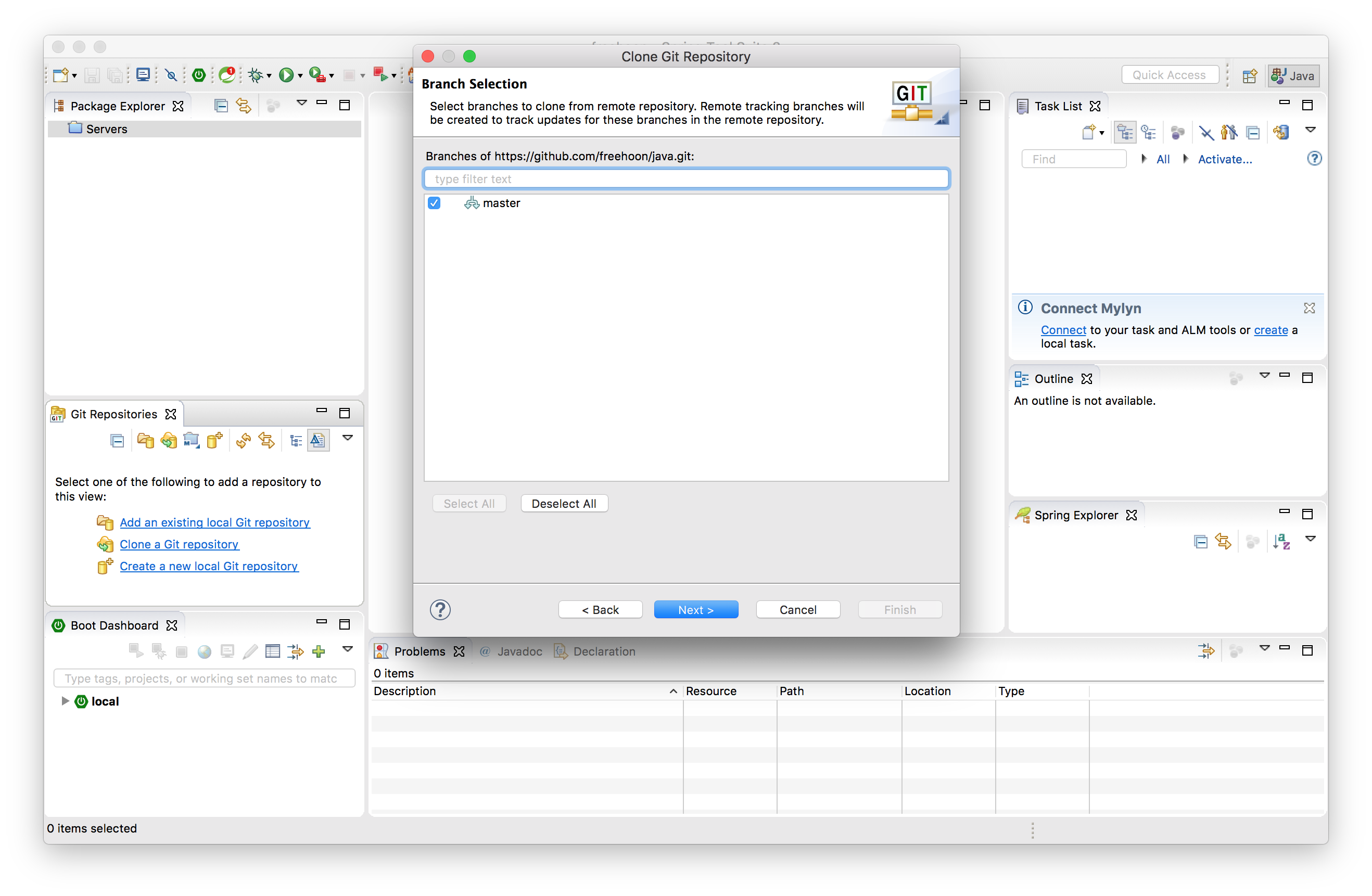Toggle Link with Selection in Git Repositories
This screenshot has width=1372, height=896.
tap(266, 441)
